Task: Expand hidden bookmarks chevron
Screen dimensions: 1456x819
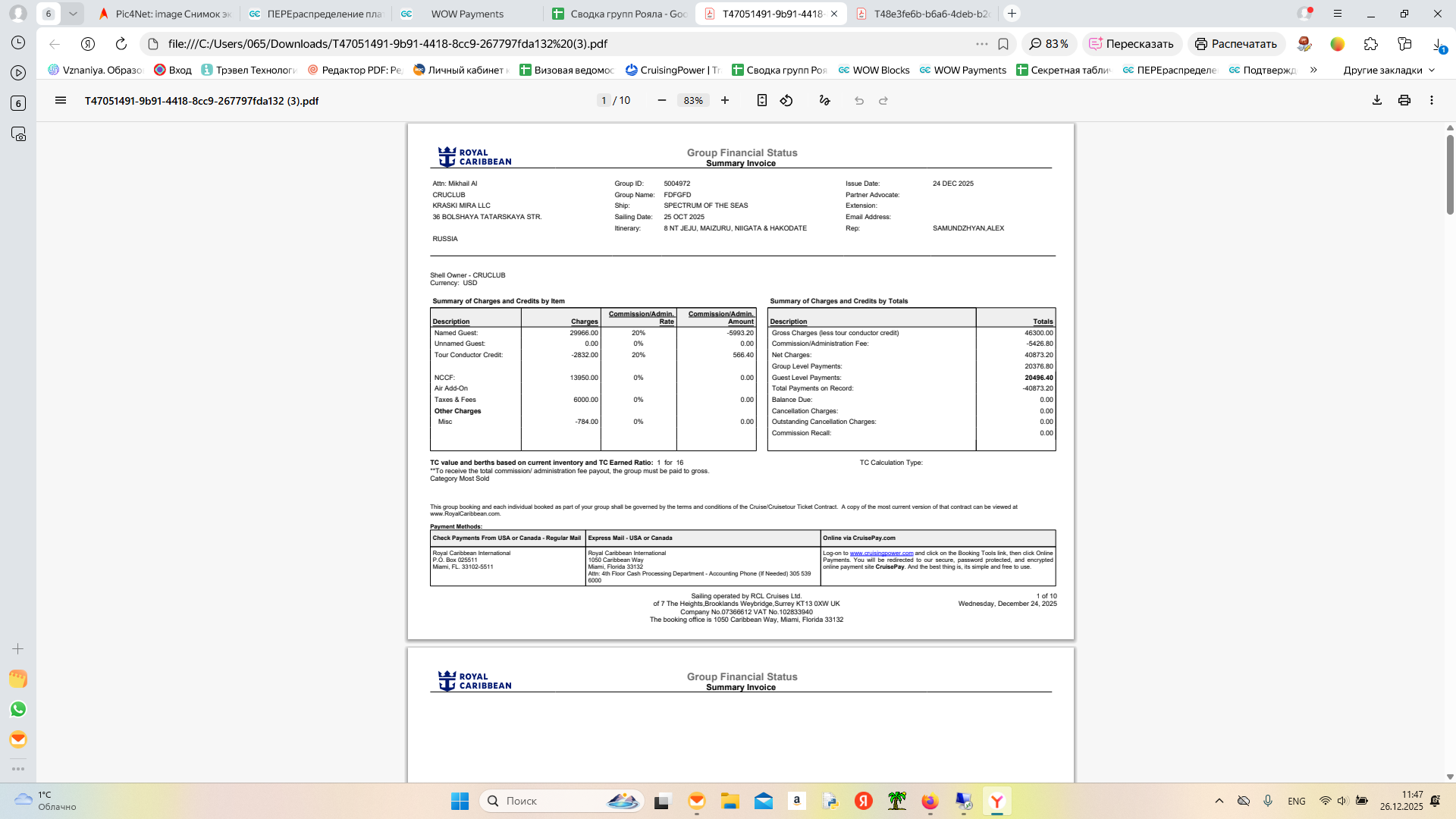Action: point(1313,70)
